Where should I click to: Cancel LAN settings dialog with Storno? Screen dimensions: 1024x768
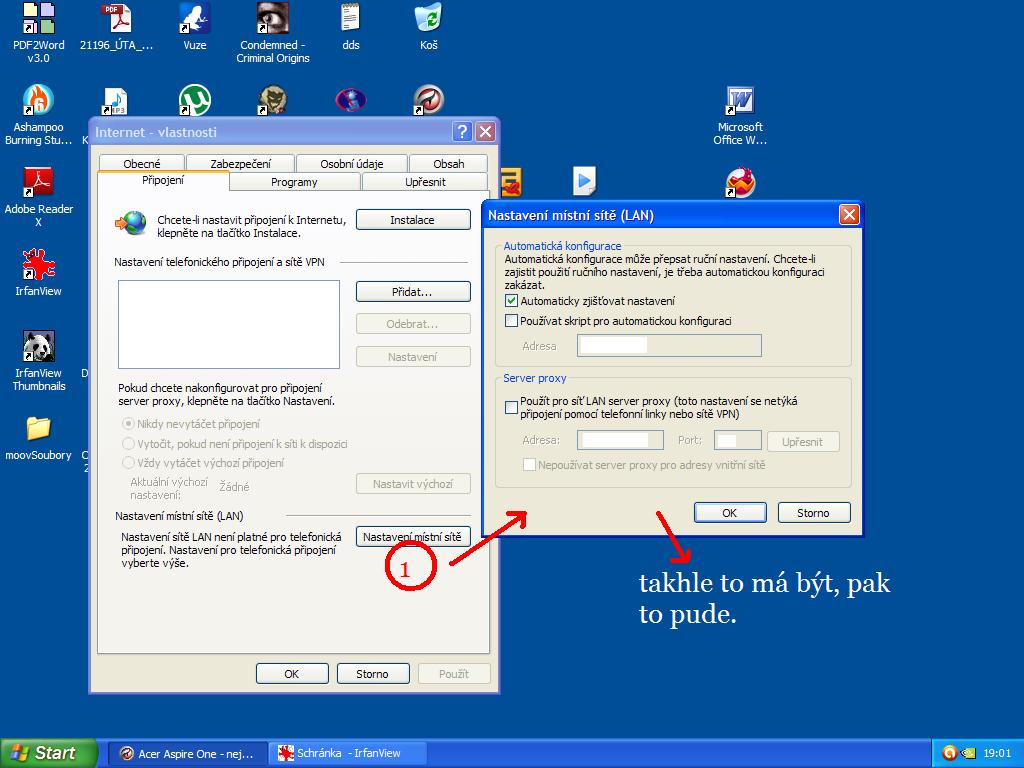click(x=814, y=513)
